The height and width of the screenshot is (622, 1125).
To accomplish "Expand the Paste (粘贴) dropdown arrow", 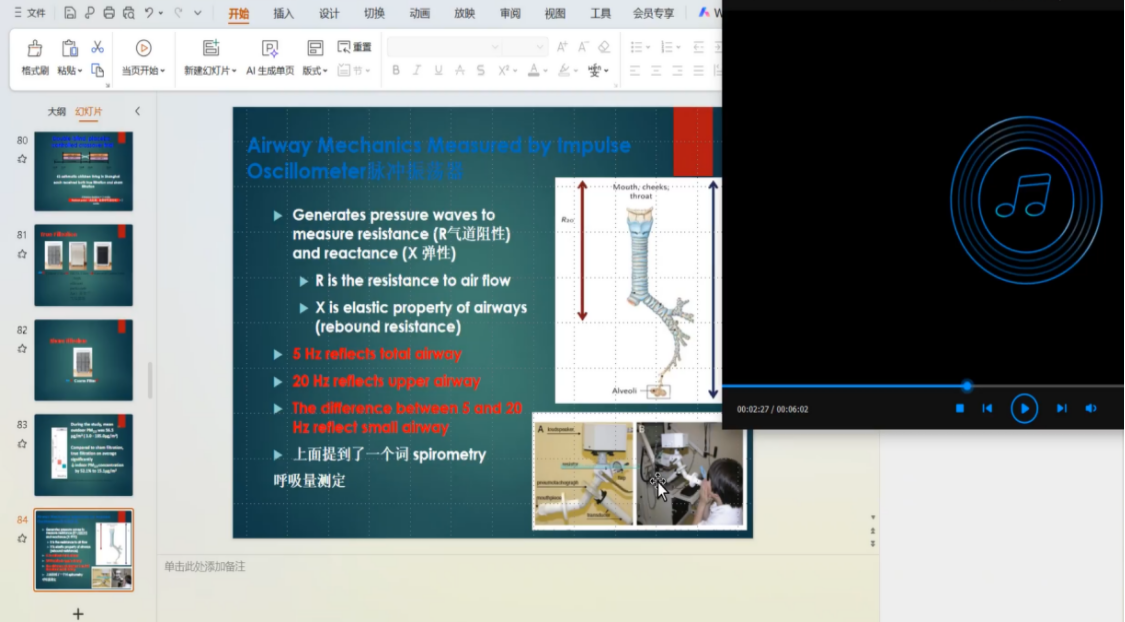I will pos(77,71).
